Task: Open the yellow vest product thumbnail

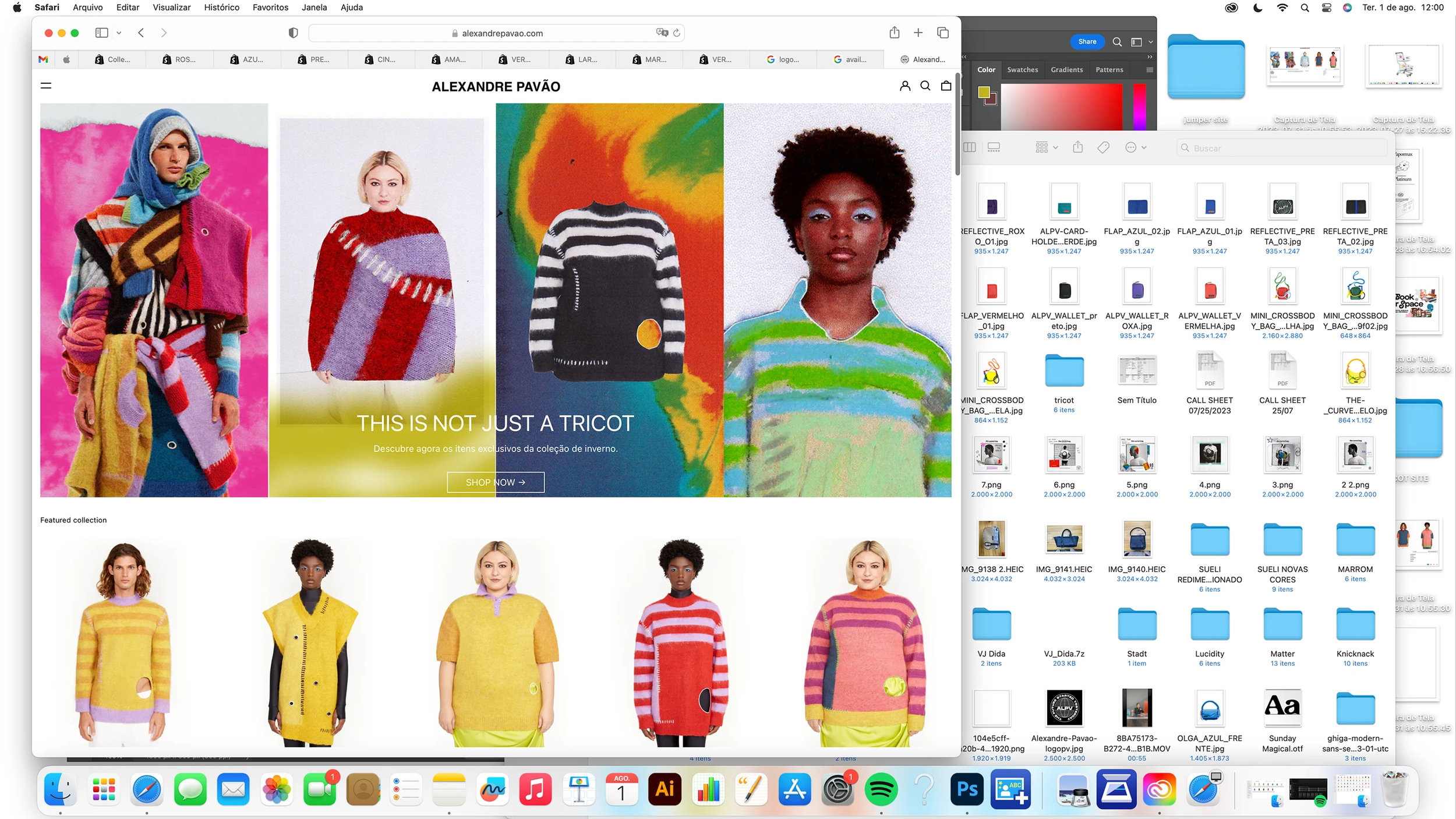Action: (310, 643)
